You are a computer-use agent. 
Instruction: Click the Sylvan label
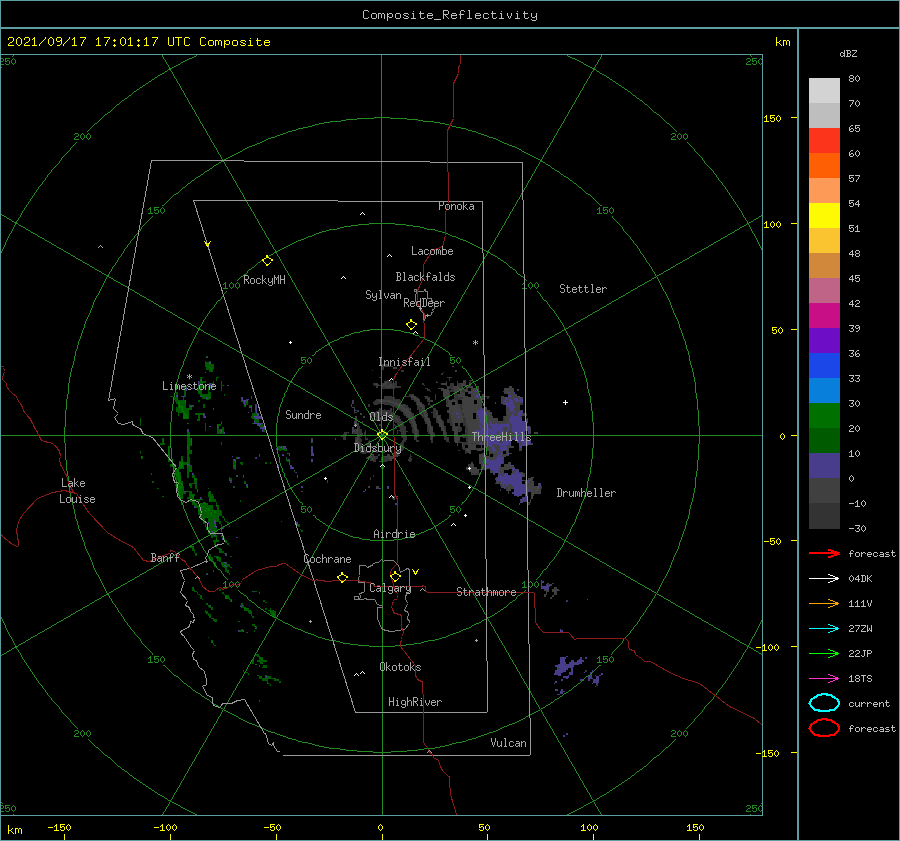383,295
